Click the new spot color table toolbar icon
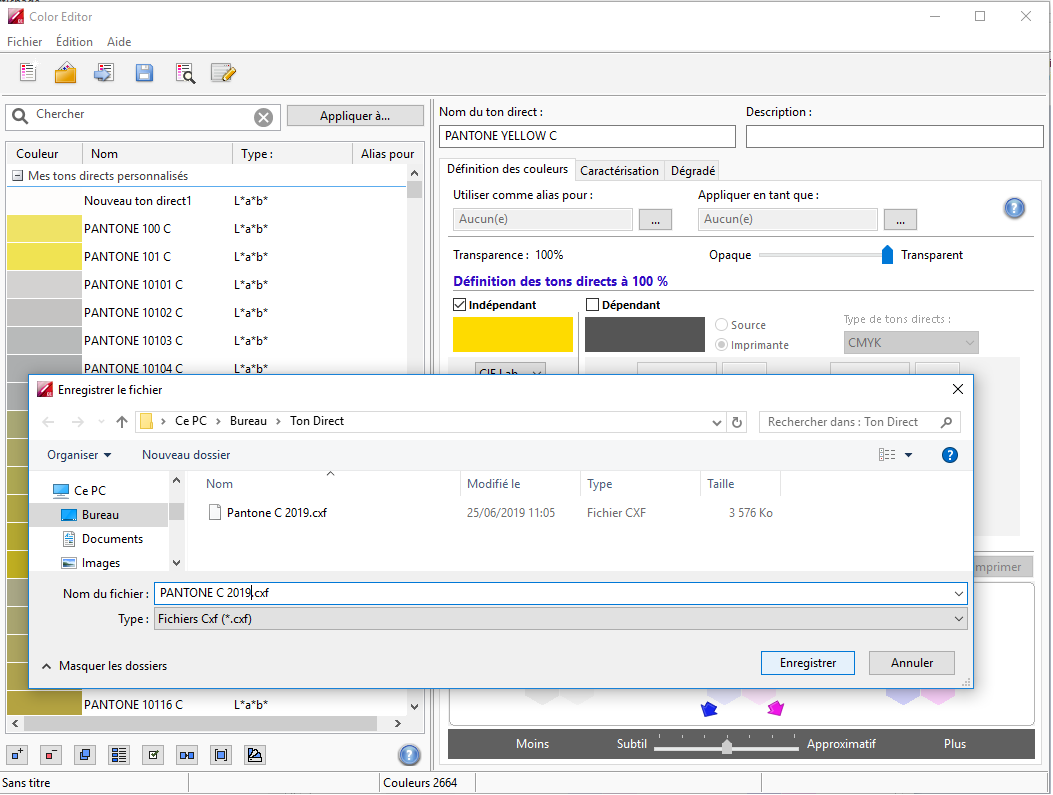Image resolution: width=1053 pixels, height=795 pixels. pyautogui.click(x=28, y=72)
